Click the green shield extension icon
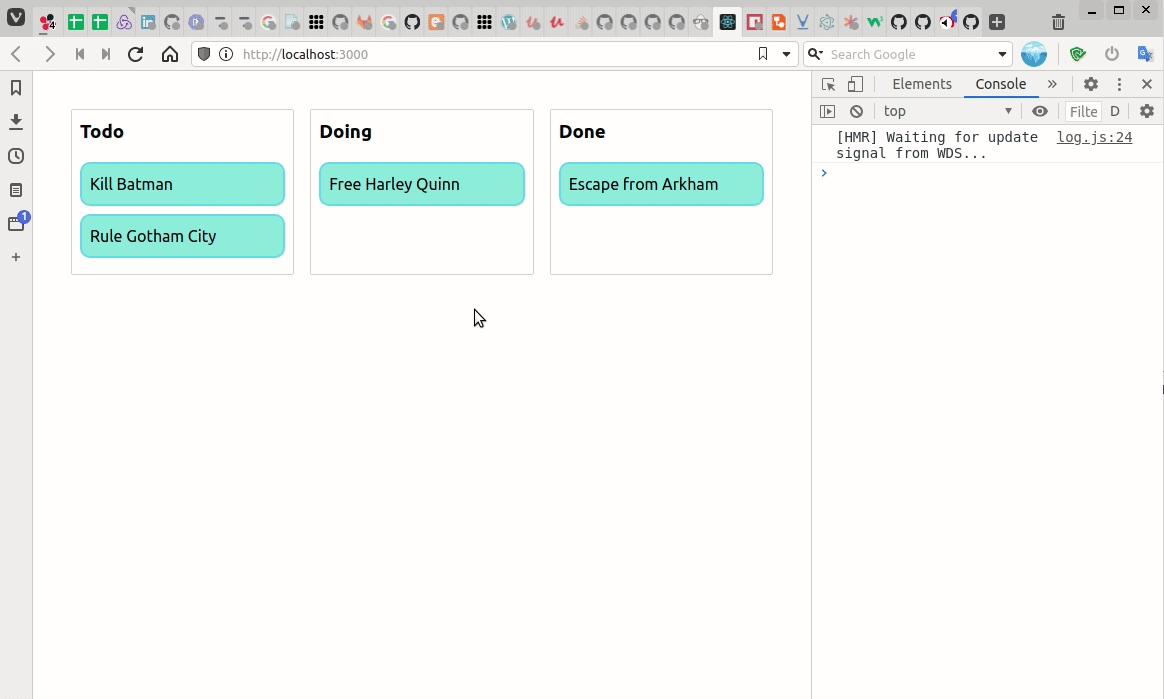The width and height of the screenshot is (1164, 699). 1078,54
